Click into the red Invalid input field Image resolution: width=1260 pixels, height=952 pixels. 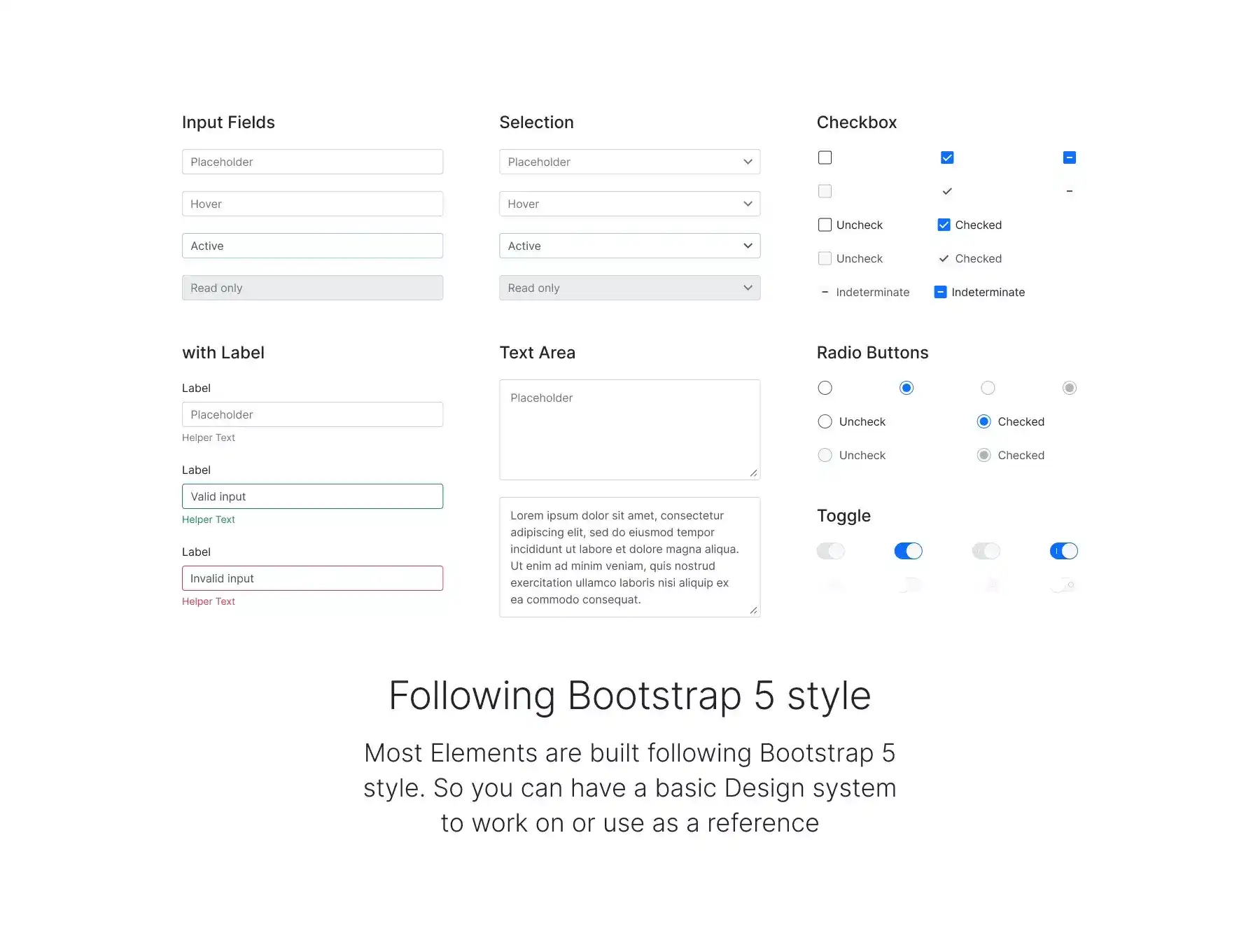(312, 578)
